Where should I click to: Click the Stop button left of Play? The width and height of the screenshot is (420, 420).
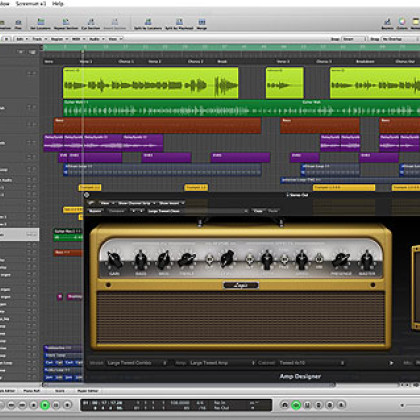click(34, 405)
